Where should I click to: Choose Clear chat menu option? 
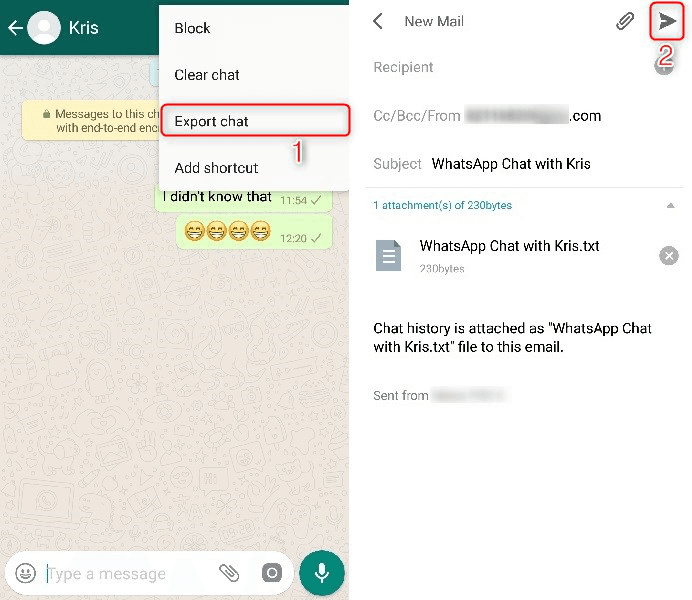tap(207, 75)
